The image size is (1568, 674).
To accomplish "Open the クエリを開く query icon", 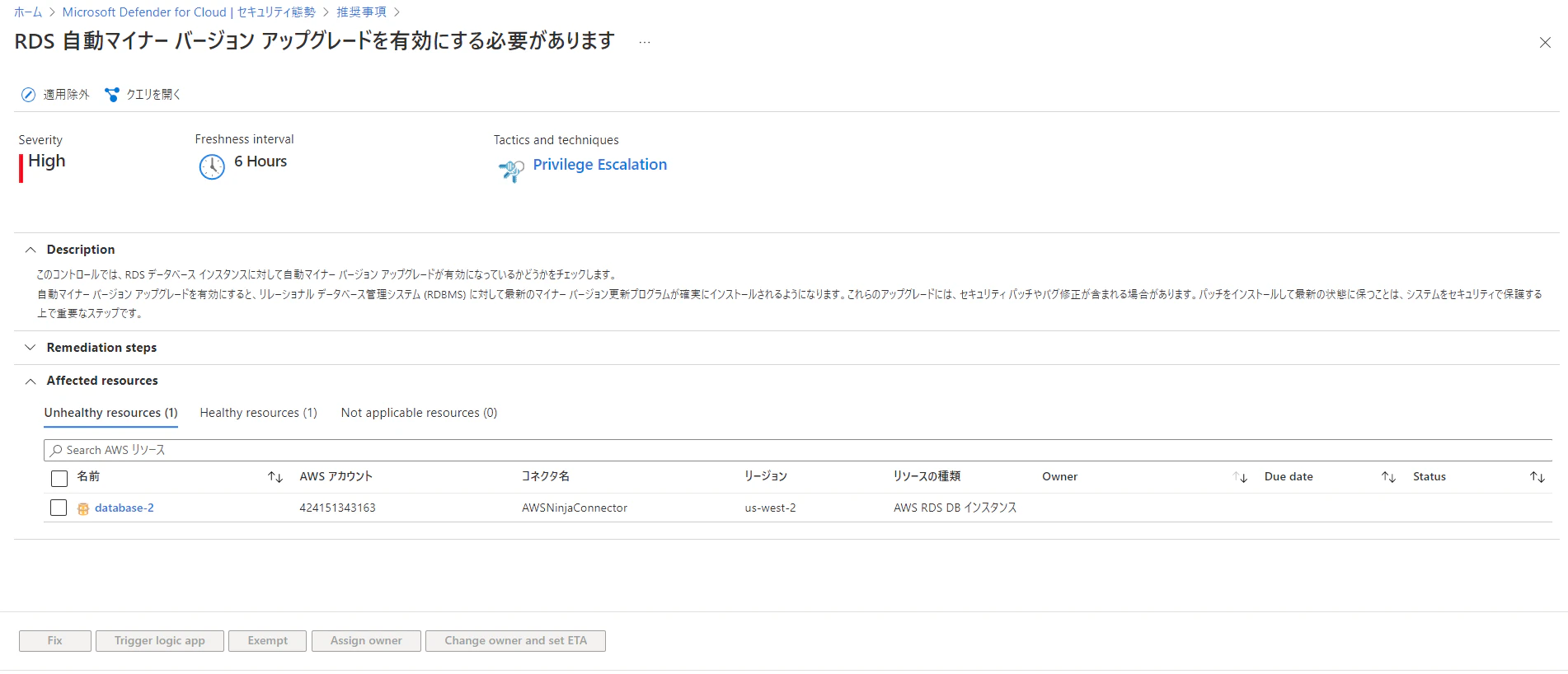I will (112, 95).
